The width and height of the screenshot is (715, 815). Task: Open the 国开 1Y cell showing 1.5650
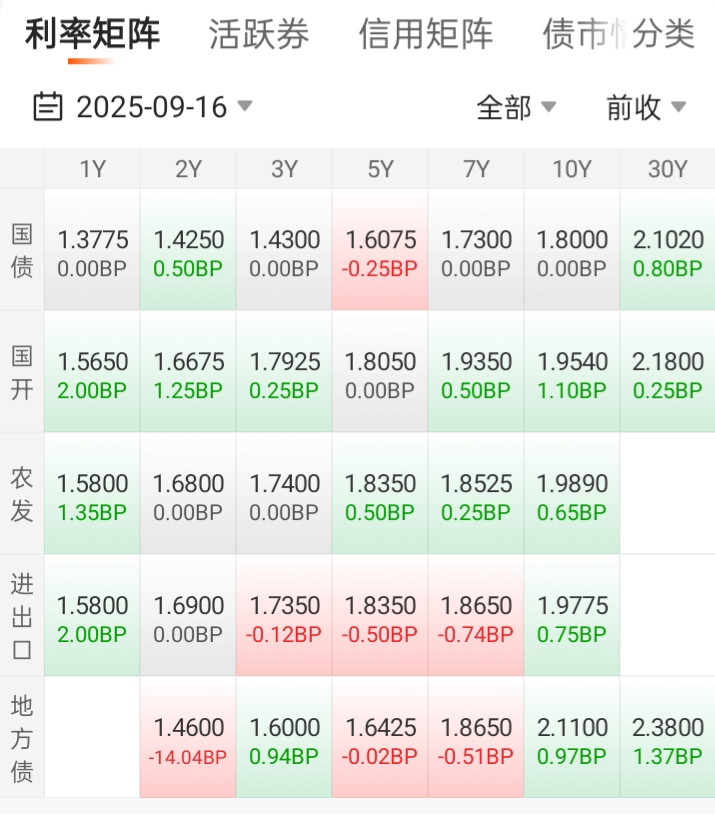pyautogui.click(x=92, y=372)
